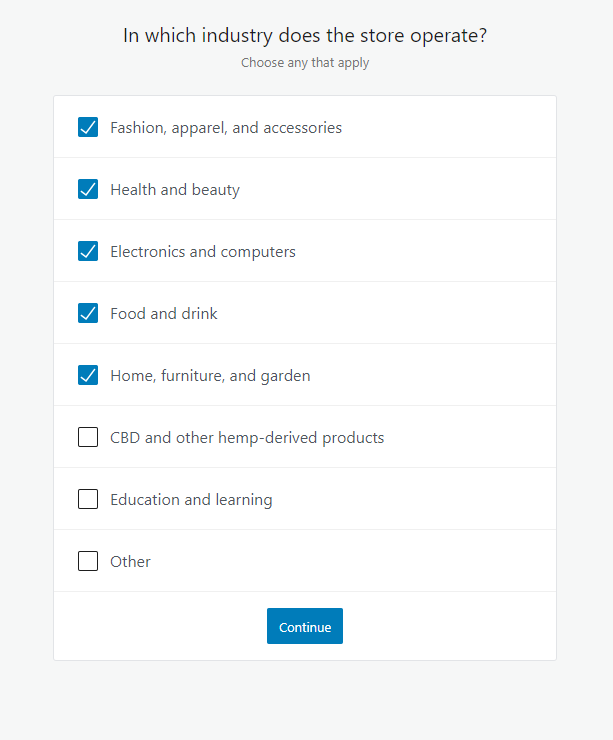Image resolution: width=613 pixels, height=740 pixels.
Task: Click the 'Other' option label text
Action: (130, 562)
